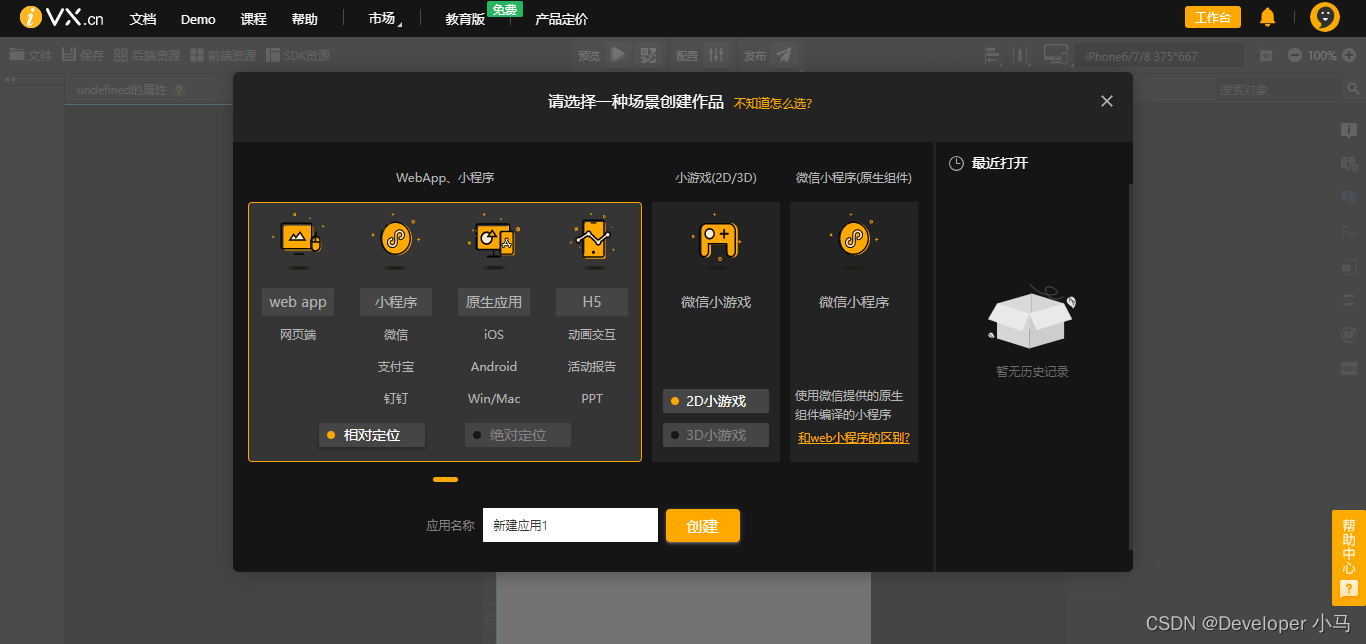Open 产品定价 in top navigation

[561, 19]
